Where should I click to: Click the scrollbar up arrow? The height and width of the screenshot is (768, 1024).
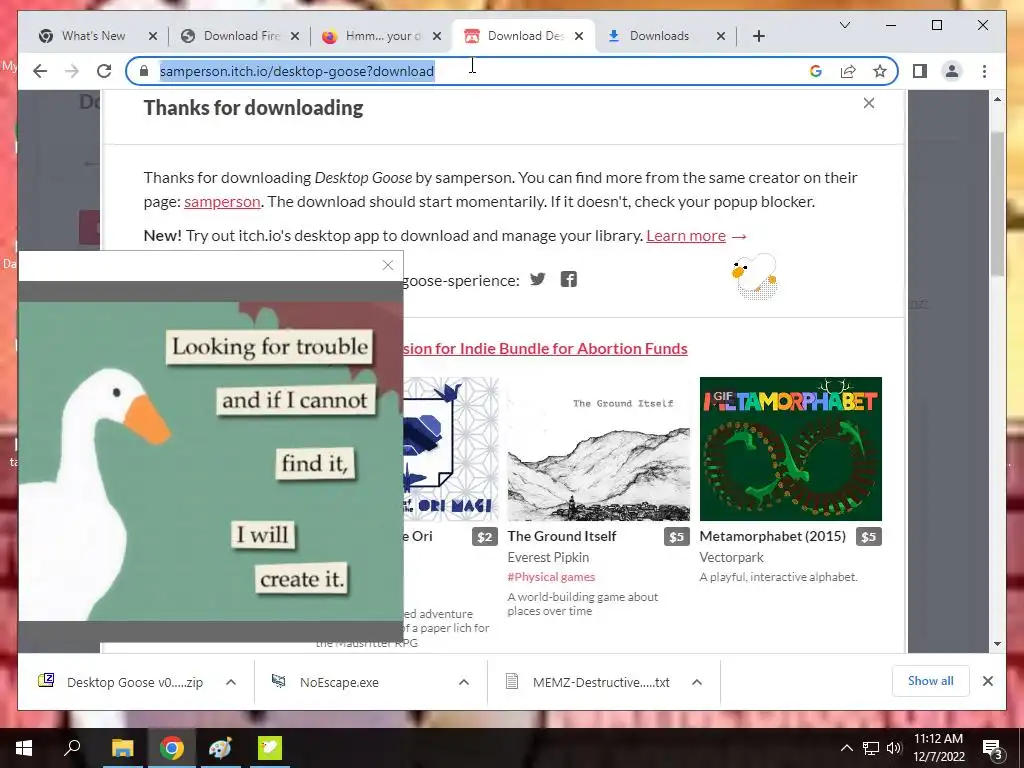tap(997, 99)
